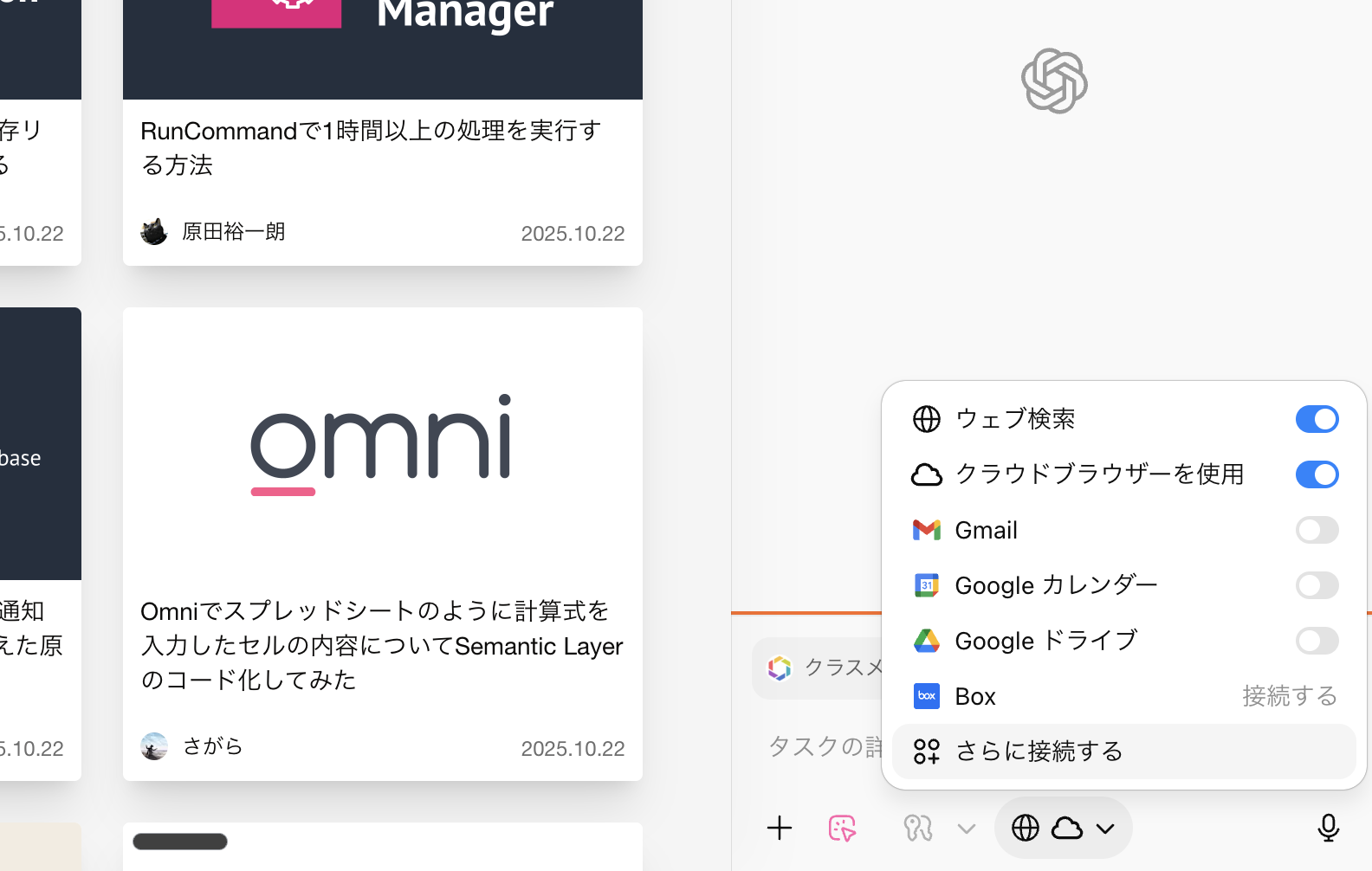
Task: Enable the Gmail toggle switch
Action: 1317,530
